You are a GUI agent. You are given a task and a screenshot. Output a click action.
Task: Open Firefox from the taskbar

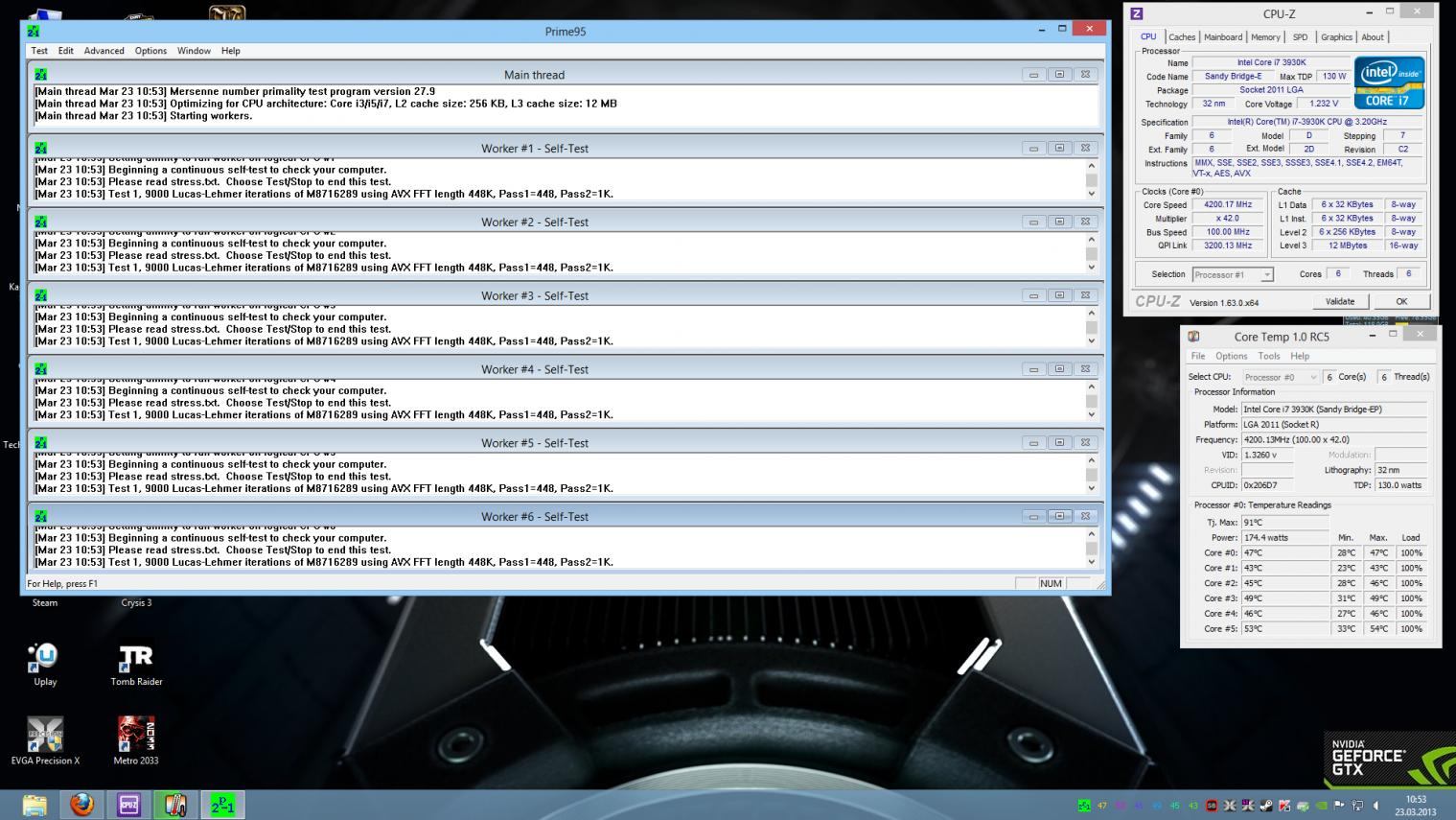tap(81, 805)
